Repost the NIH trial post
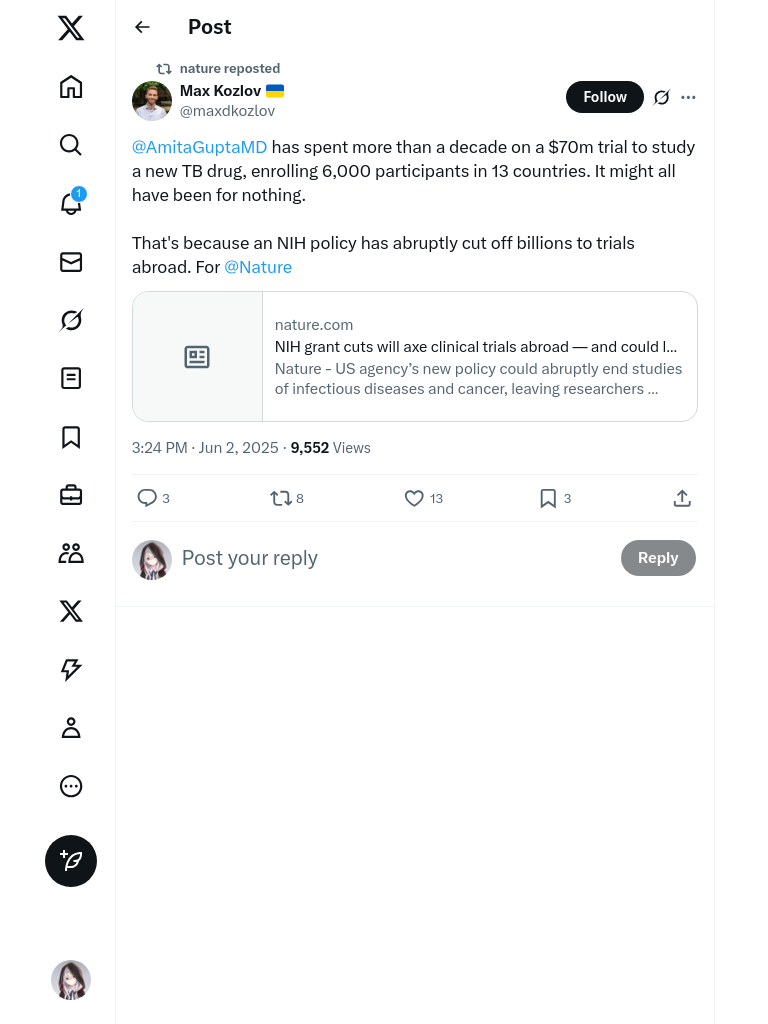 pos(281,498)
